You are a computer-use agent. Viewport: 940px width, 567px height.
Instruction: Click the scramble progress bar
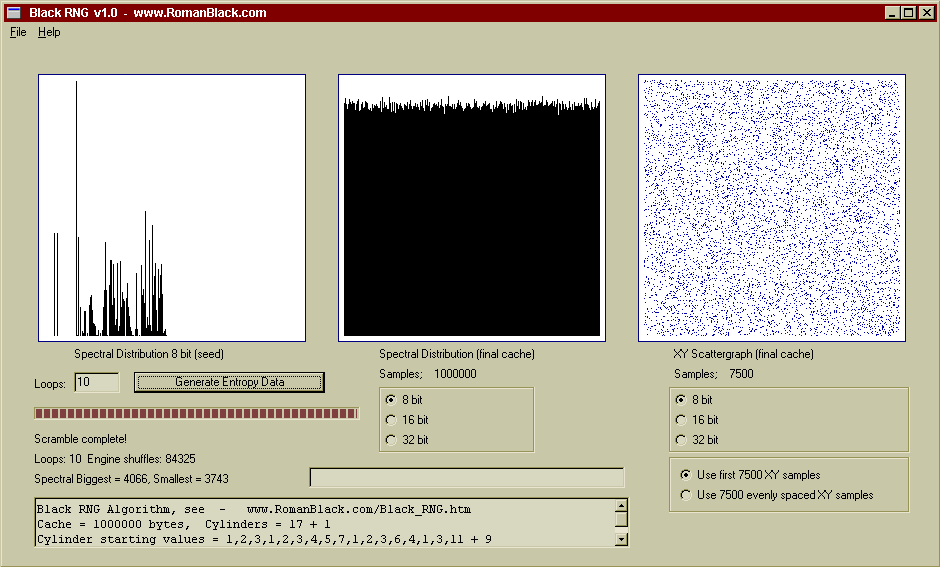coord(196,413)
